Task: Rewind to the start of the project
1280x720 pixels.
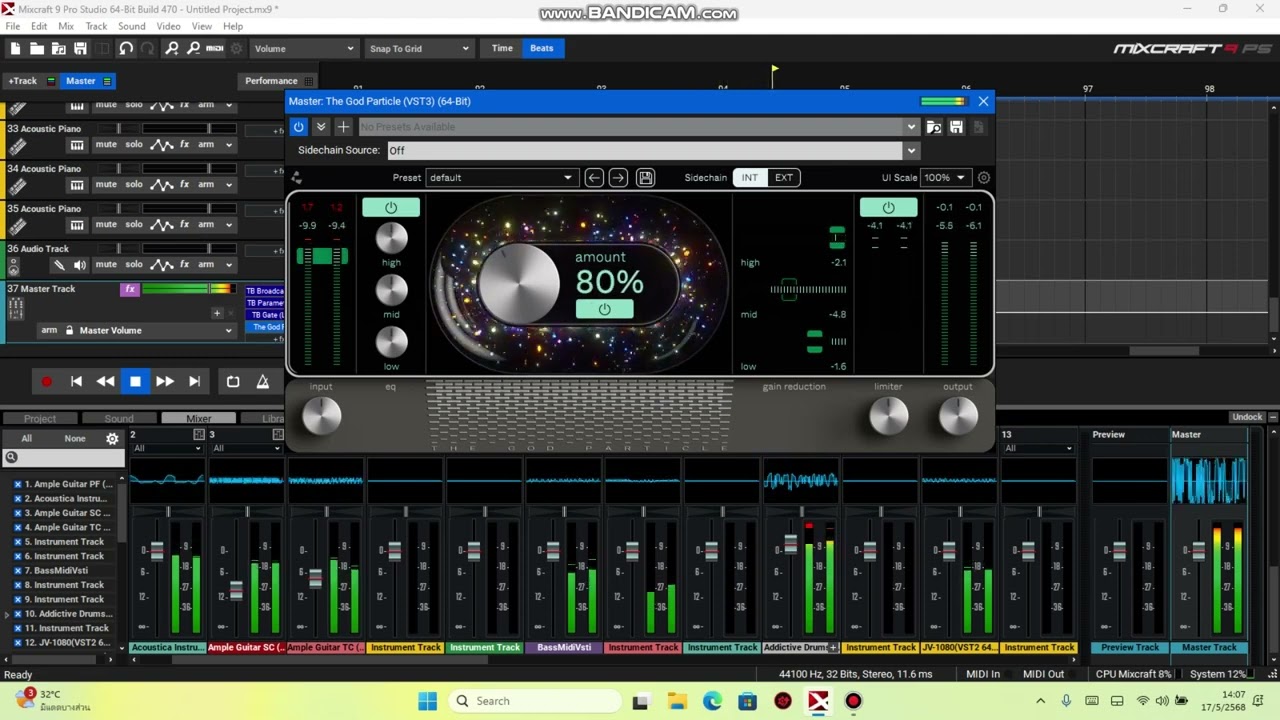Action: [x=76, y=381]
